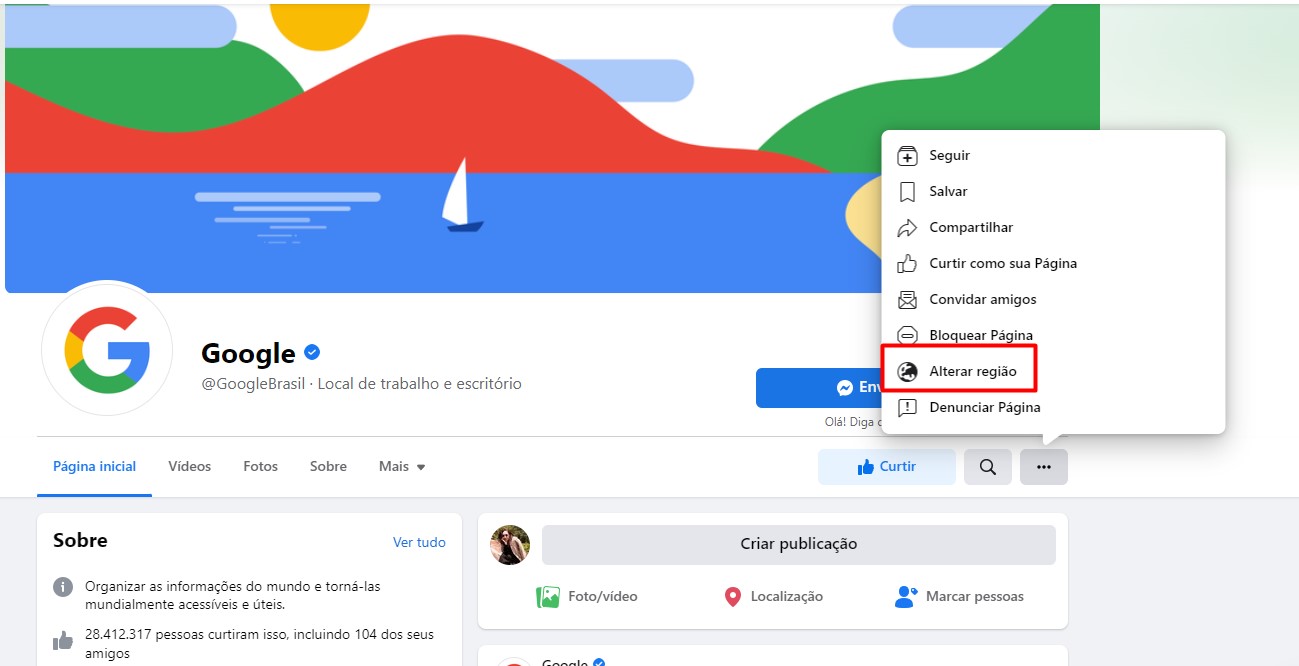Click the Criar publicação button

pos(799,545)
